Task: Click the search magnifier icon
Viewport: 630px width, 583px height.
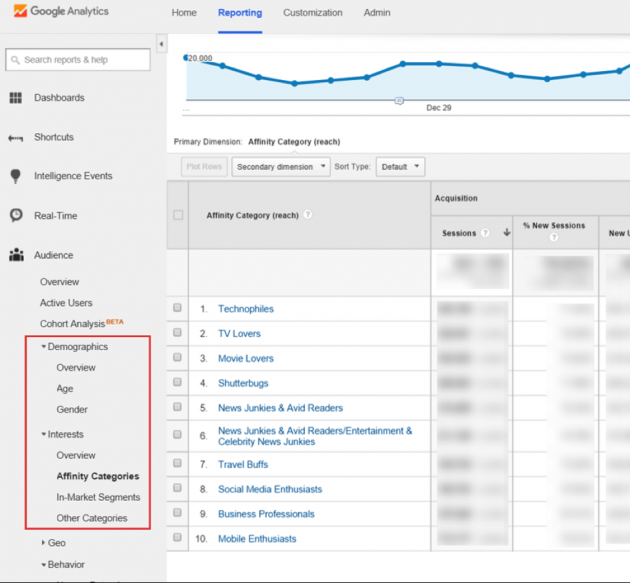Action: 15,60
